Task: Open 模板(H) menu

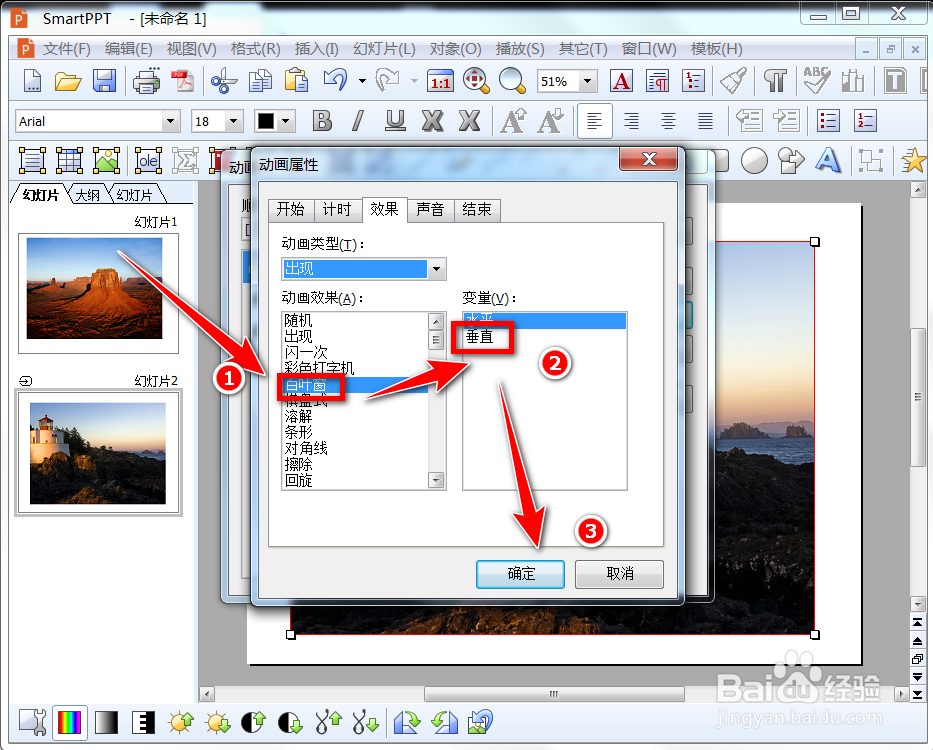Action: click(x=716, y=49)
